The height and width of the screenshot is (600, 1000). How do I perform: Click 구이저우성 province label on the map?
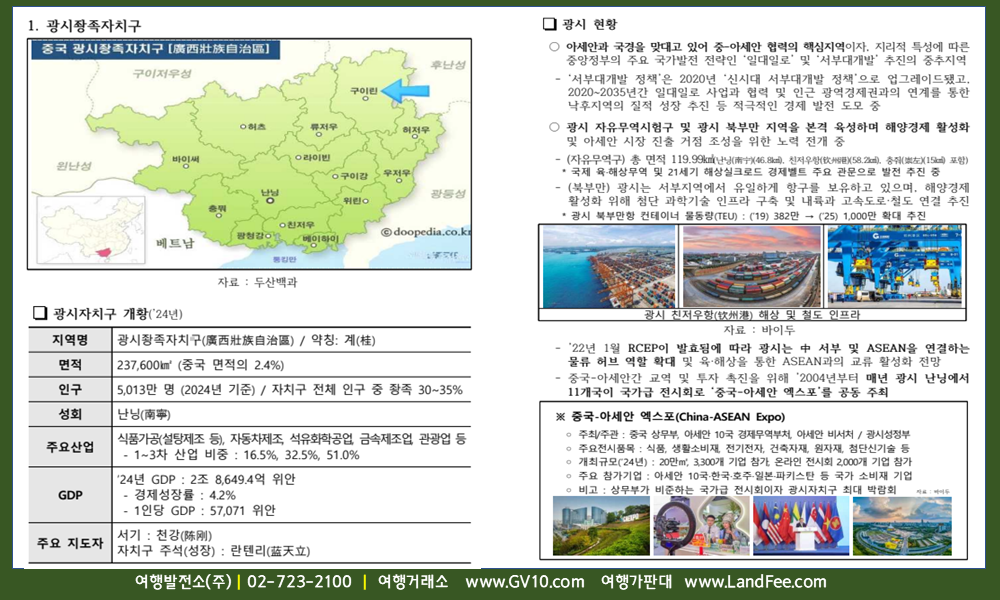[x=162, y=73]
